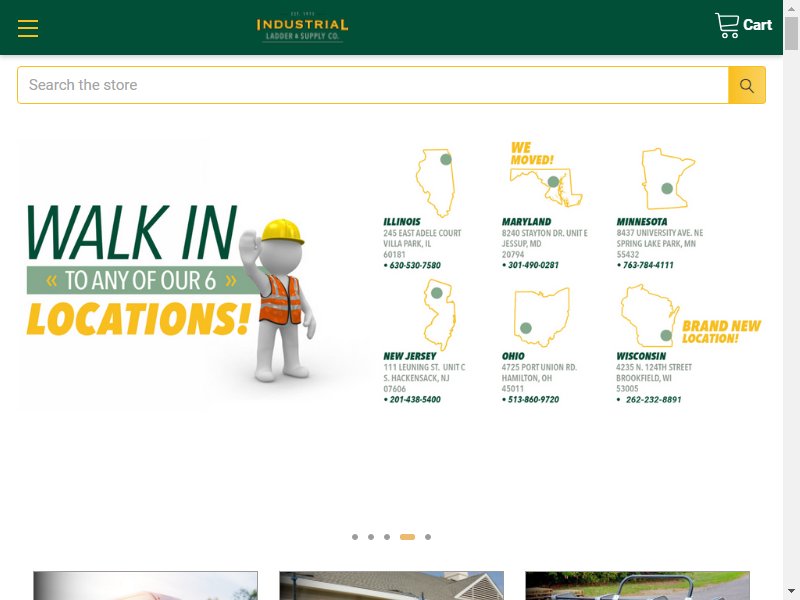The height and width of the screenshot is (600, 800).
Task: Open the first category thumbnail below carousel
Action: (x=145, y=586)
